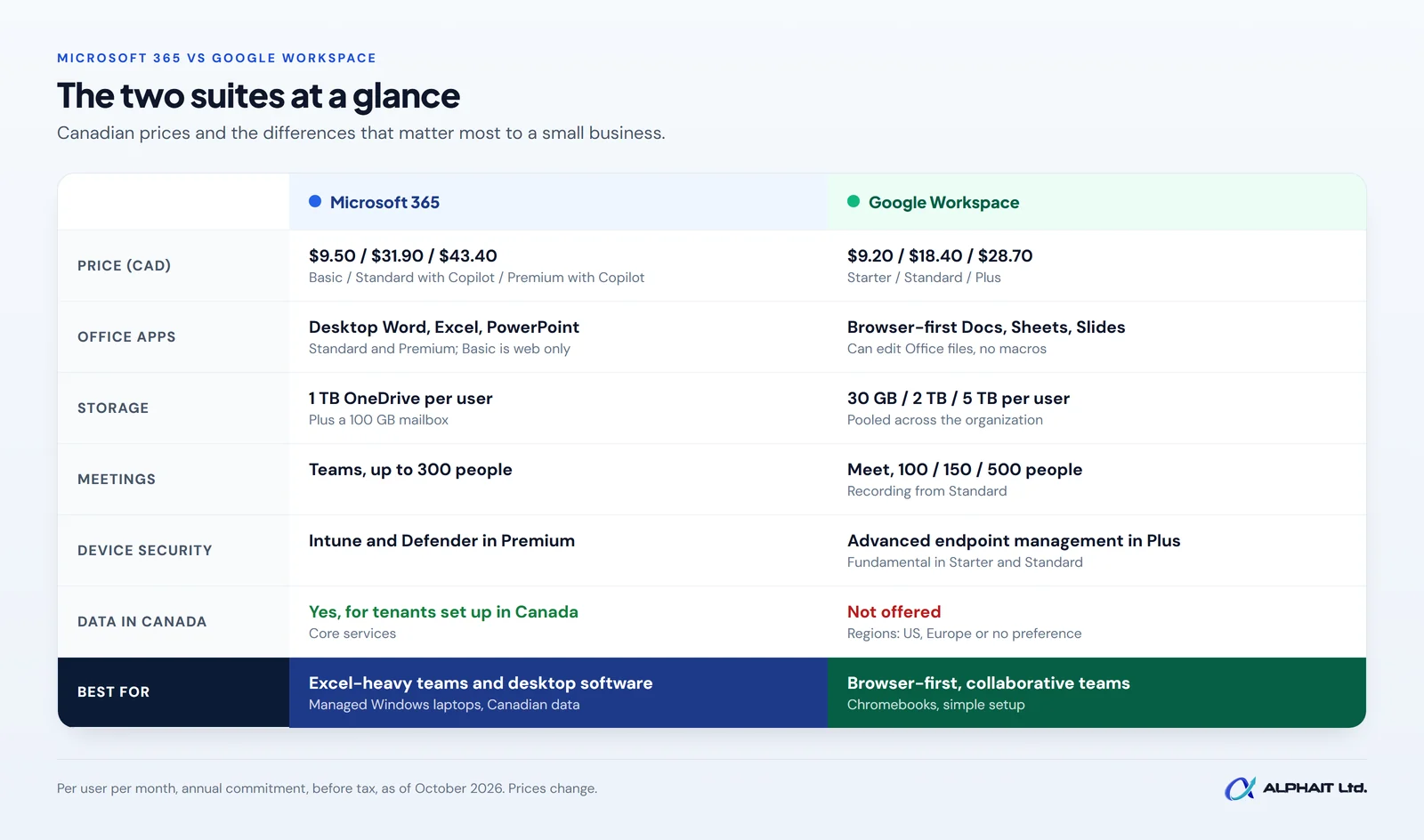Select "Can edit Office files, no macros"
1424x840 pixels.
(947, 349)
